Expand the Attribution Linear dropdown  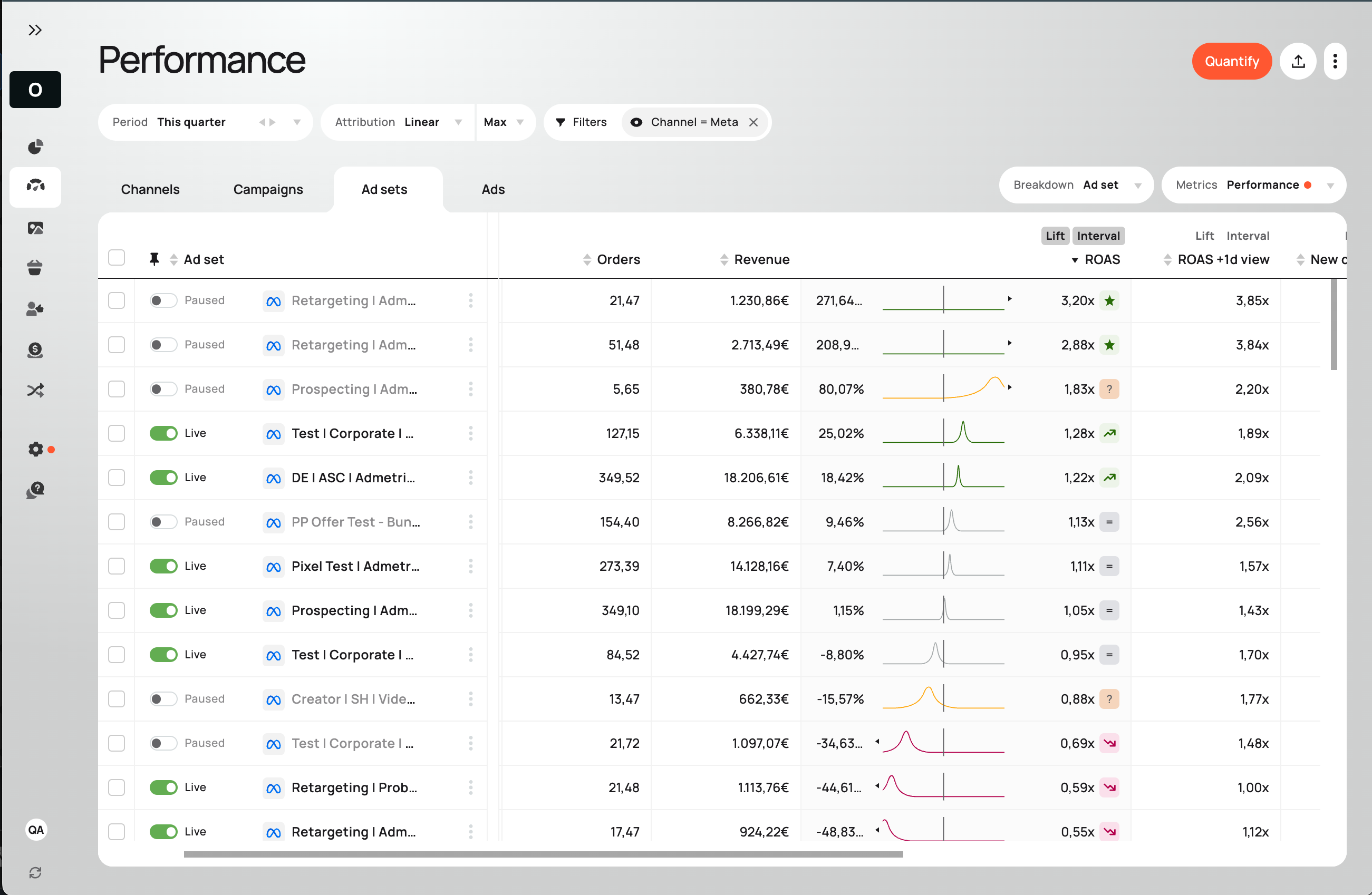point(398,122)
